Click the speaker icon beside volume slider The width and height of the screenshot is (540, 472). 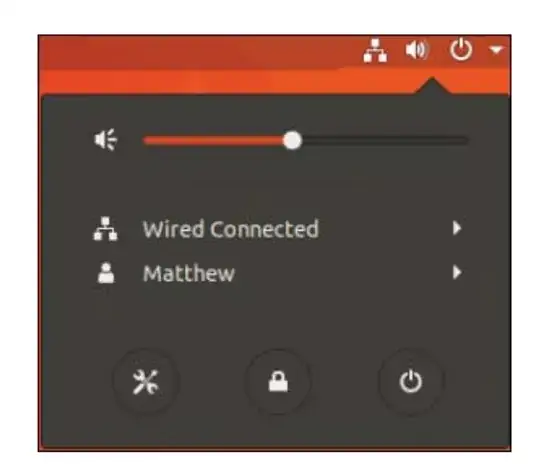[x=106, y=140]
